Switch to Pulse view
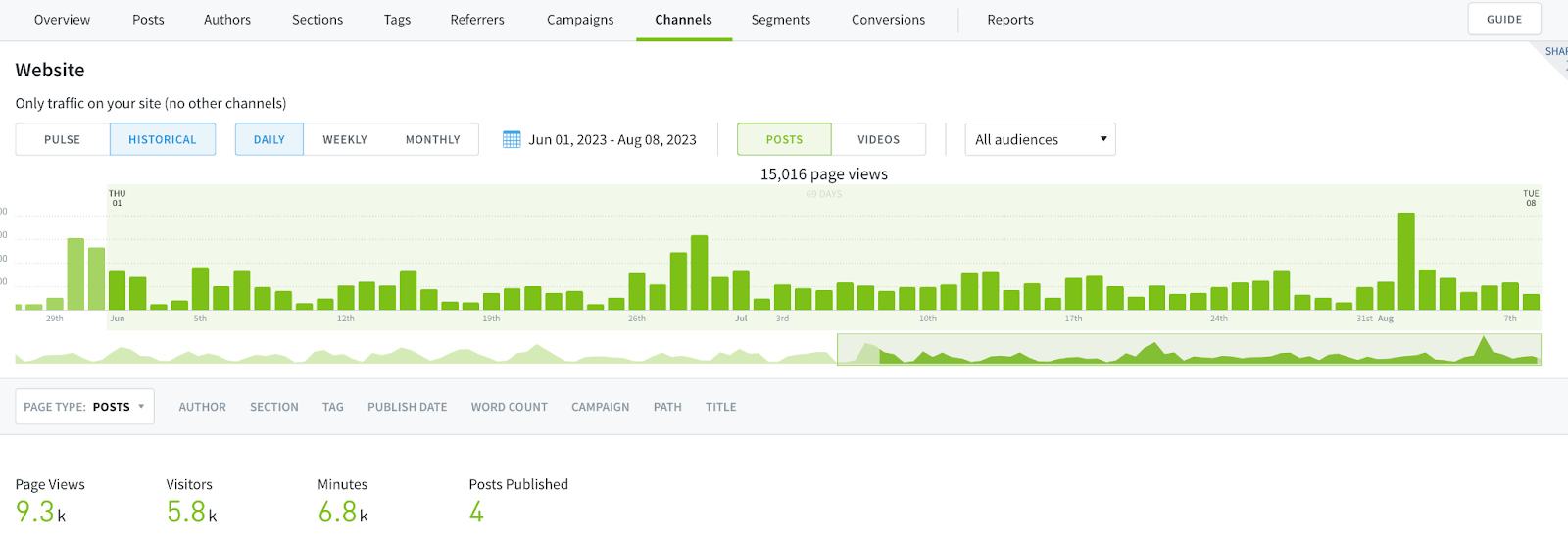The height and width of the screenshot is (541, 1568). click(x=63, y=139)
